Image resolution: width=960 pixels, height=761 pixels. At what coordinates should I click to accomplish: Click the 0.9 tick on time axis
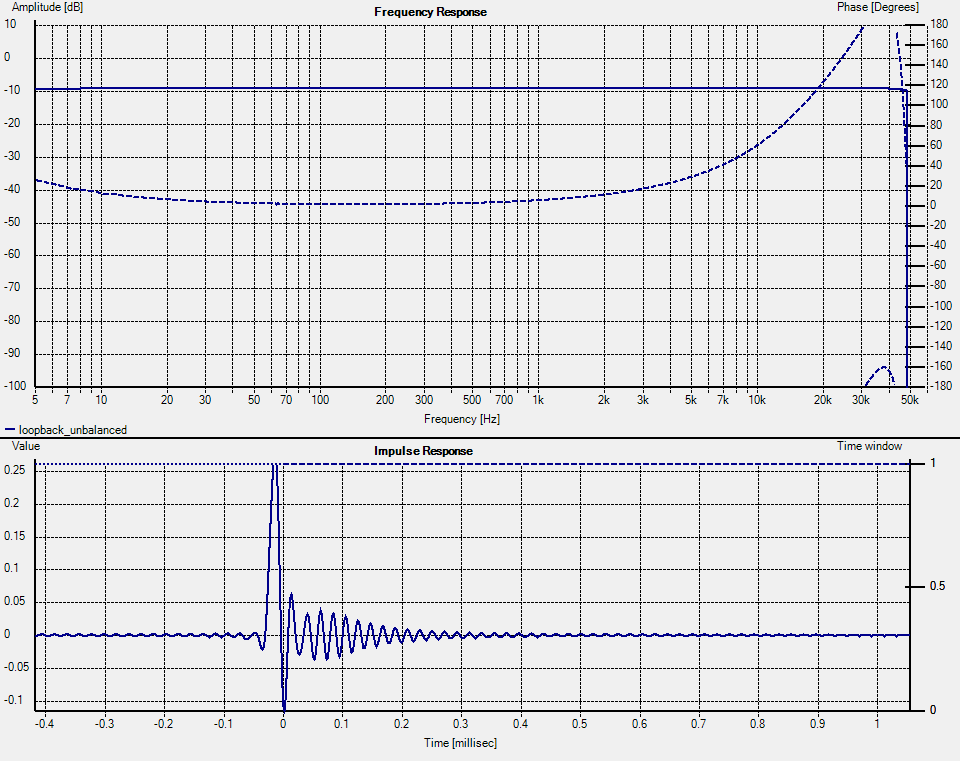(817, 724)
